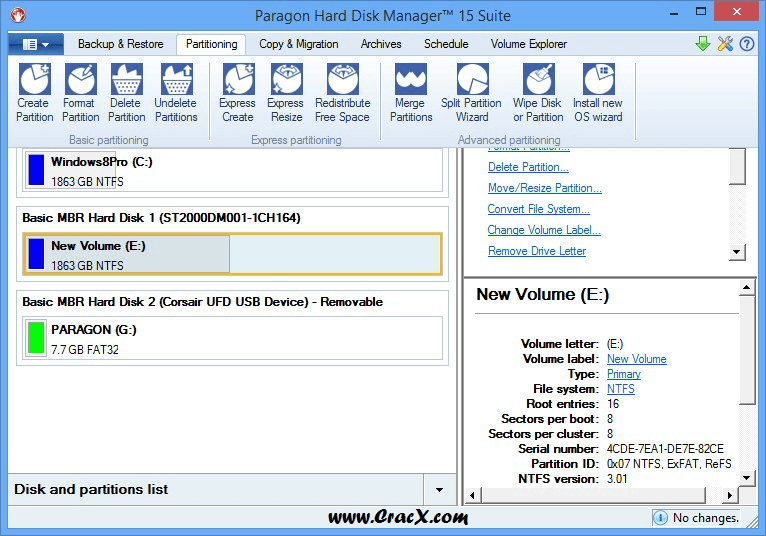Close the Paragon Hard Disk Manager window

[737, 12]
